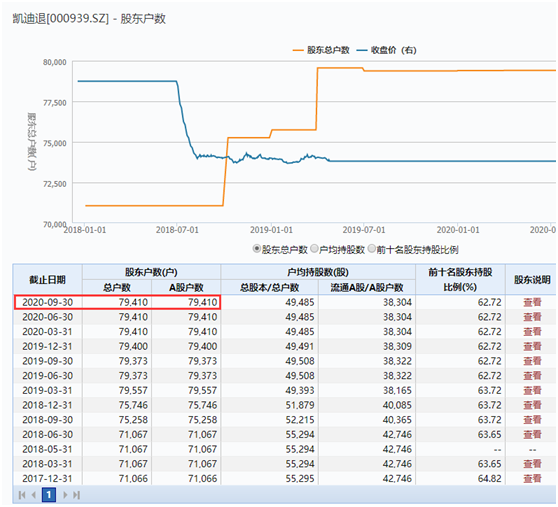Select 前十名股东持股比例 radio option
The width and height of the screenshot is (558, 507).
[x=372, y=249]
